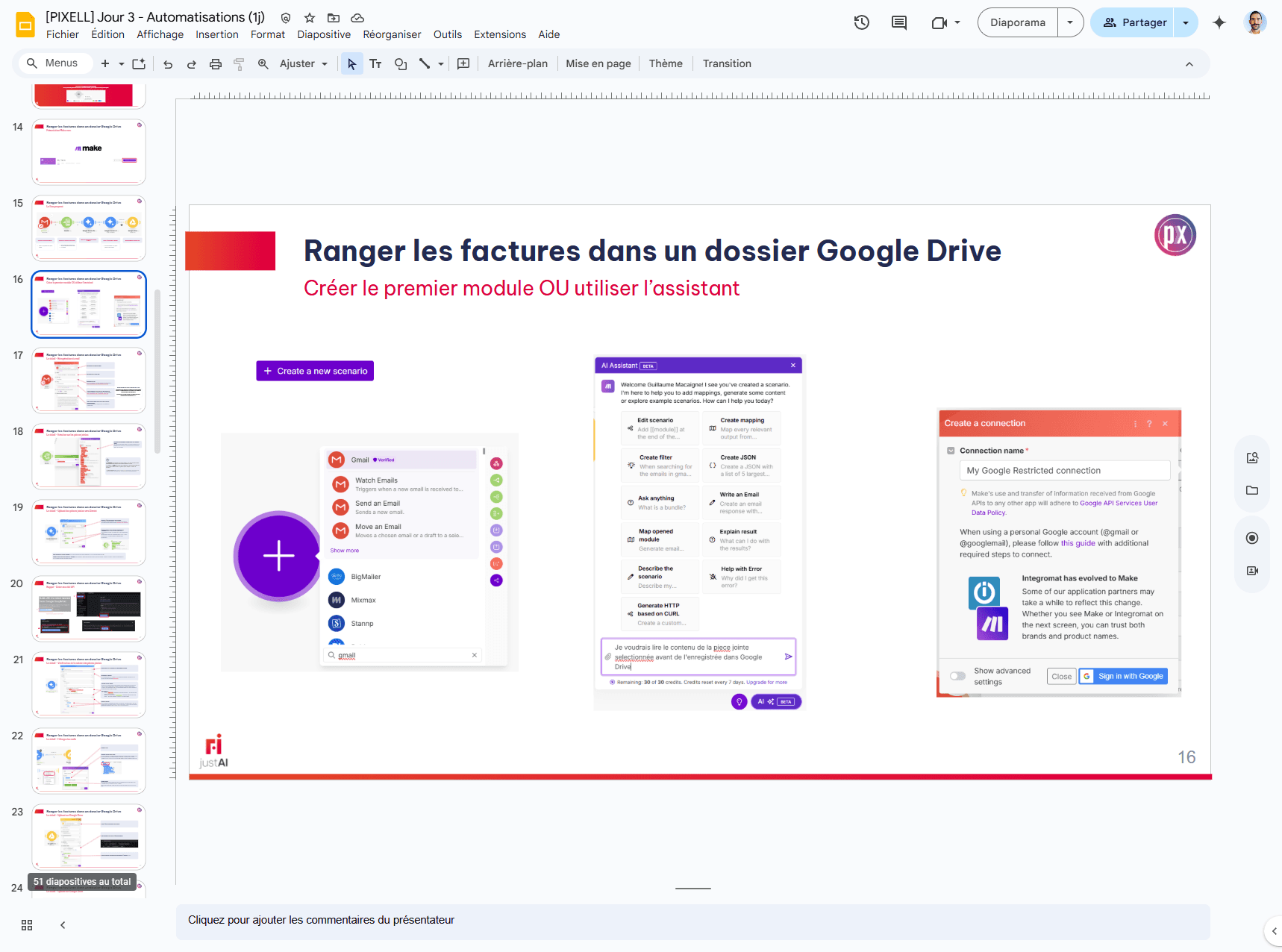The height and width of the screenshot is (952, 1282).
Task: Move presentation to folder icon
Action: tap(334, 18)
